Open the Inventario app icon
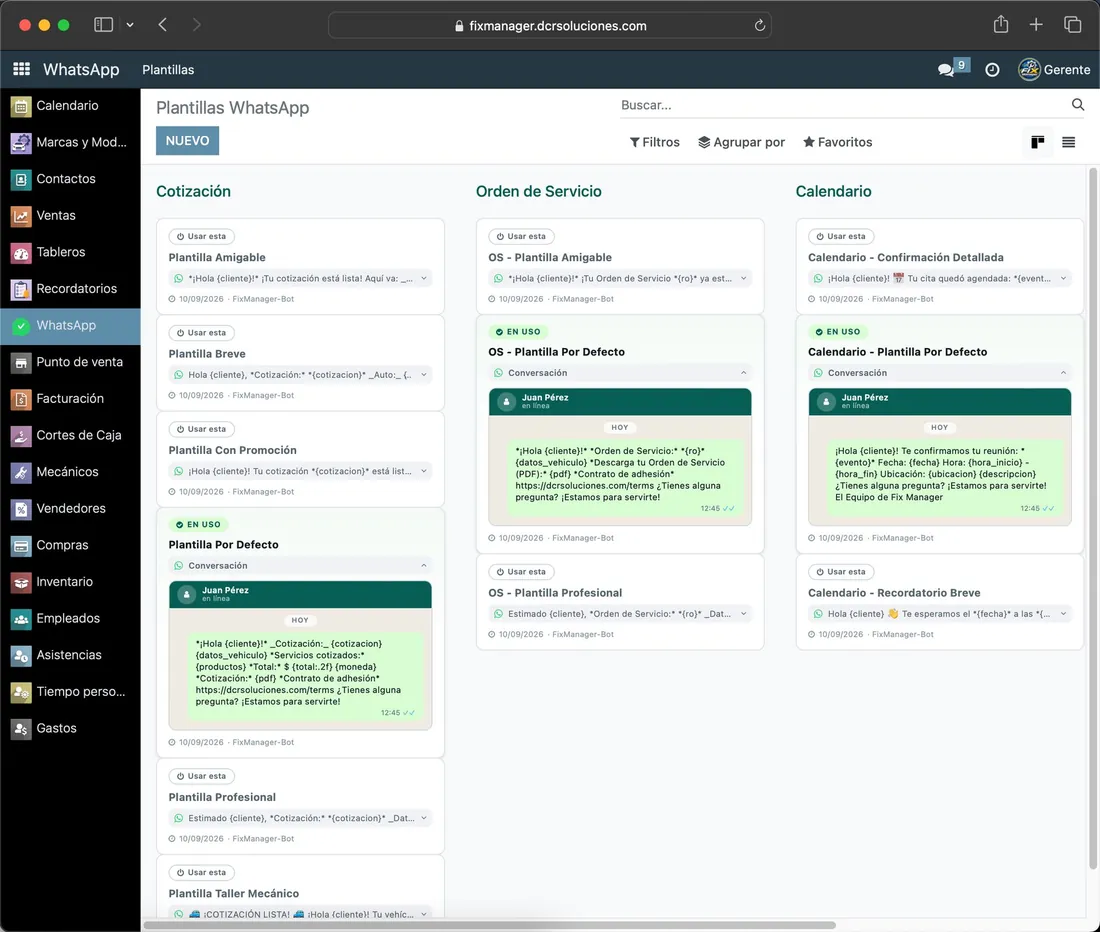The width and height of the screenshot is (1100, 932). 21,582
